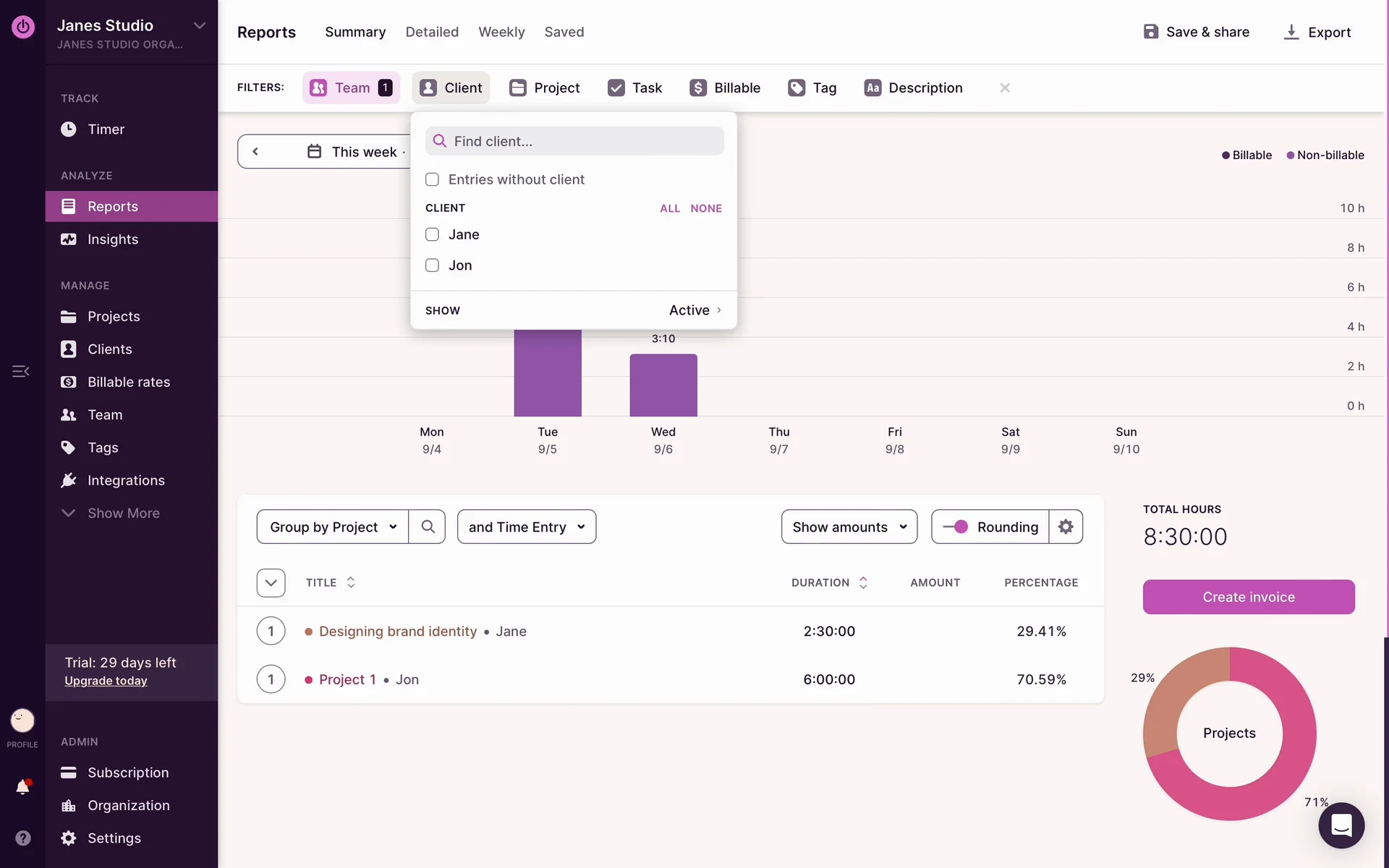The width and height of the screenshot is (1389, 868).
Task: Tick Entries without client checkbox
Action: [x=432, y=179]
